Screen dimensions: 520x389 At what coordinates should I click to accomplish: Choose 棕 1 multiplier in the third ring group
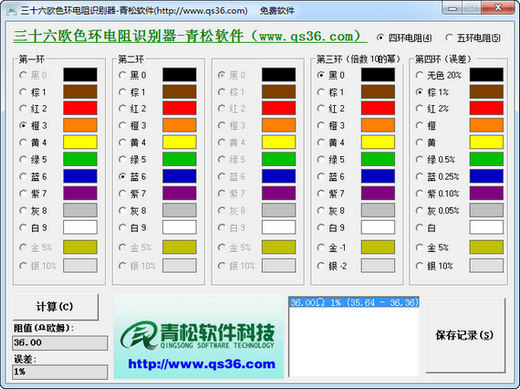pos(331,92)
